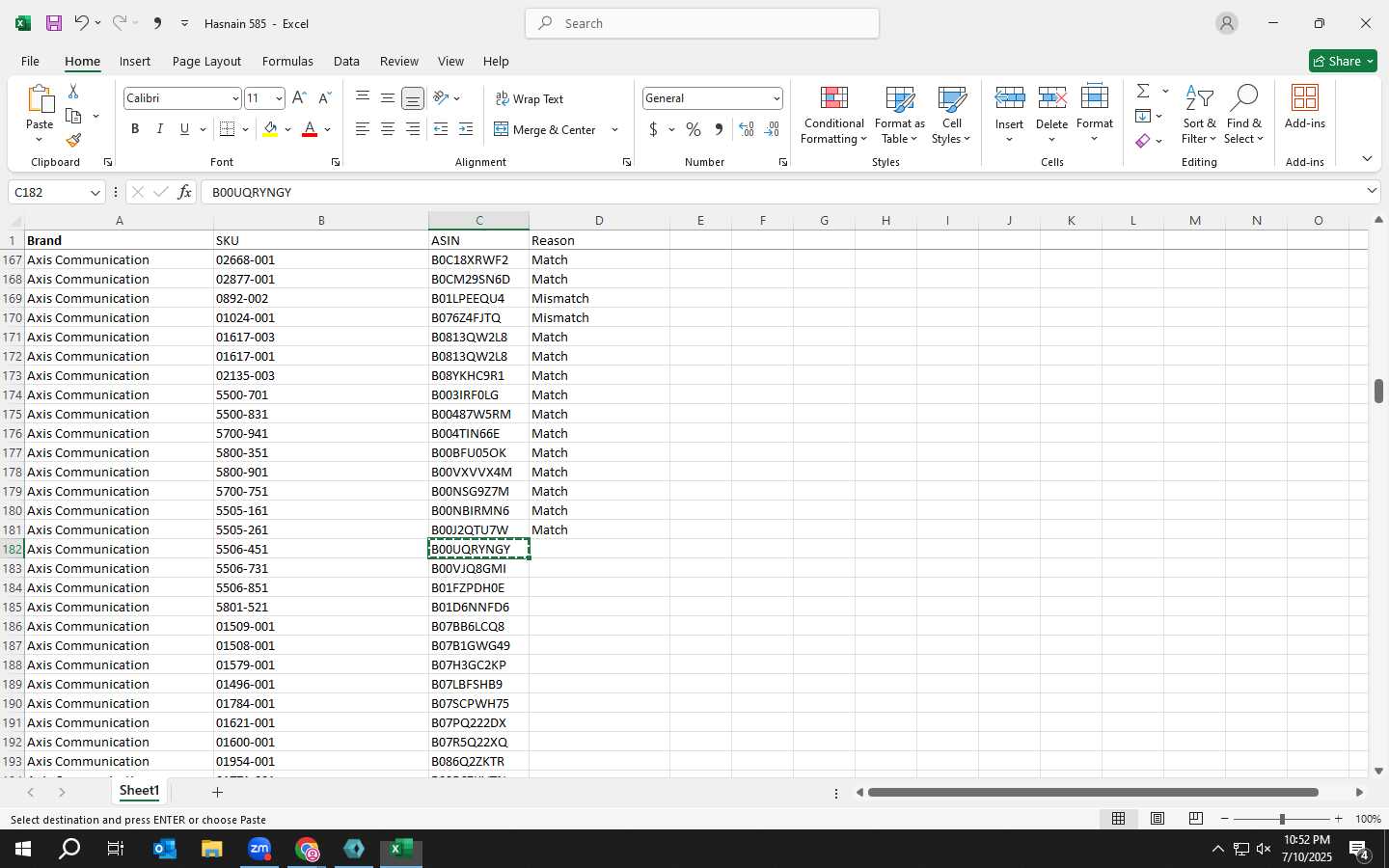Toggle Top Align vertical alignment

[363, 98]
